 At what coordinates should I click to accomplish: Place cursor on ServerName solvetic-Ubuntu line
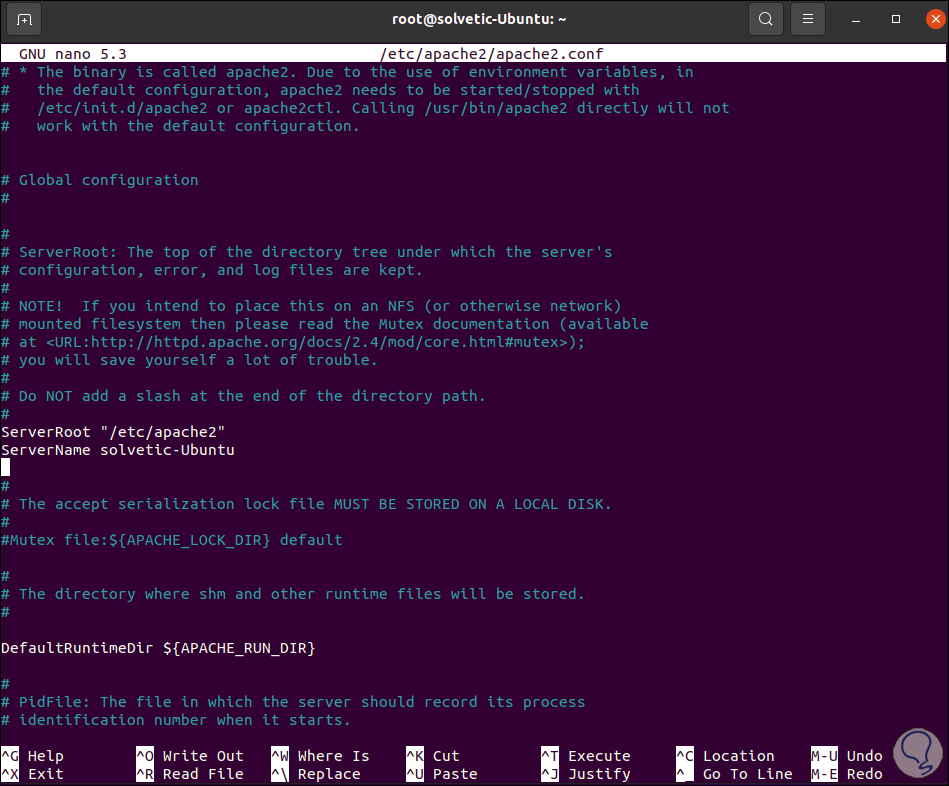117,450
